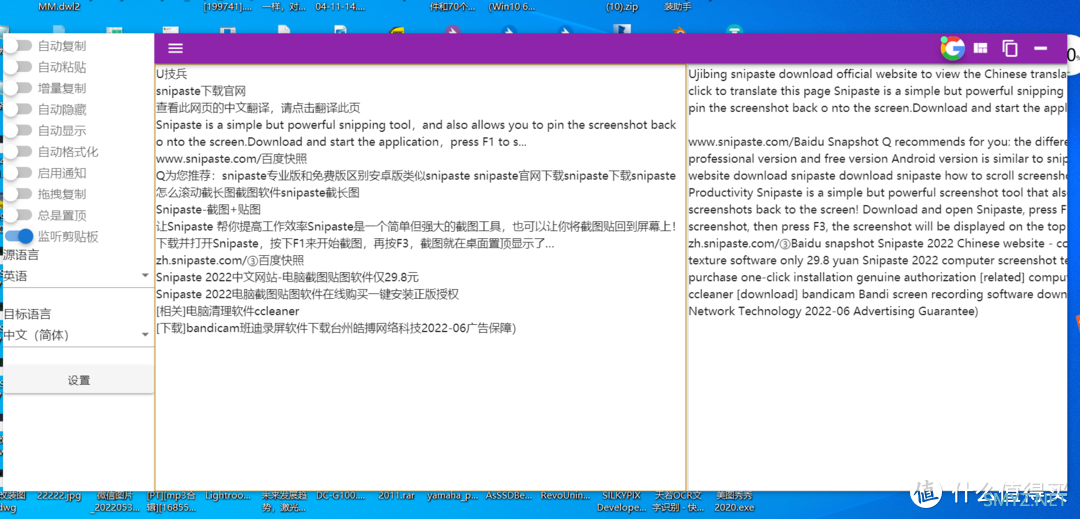The image size is (1080, 519).
Task: Toggle the 自动隐藏 option
Action: 19,109
